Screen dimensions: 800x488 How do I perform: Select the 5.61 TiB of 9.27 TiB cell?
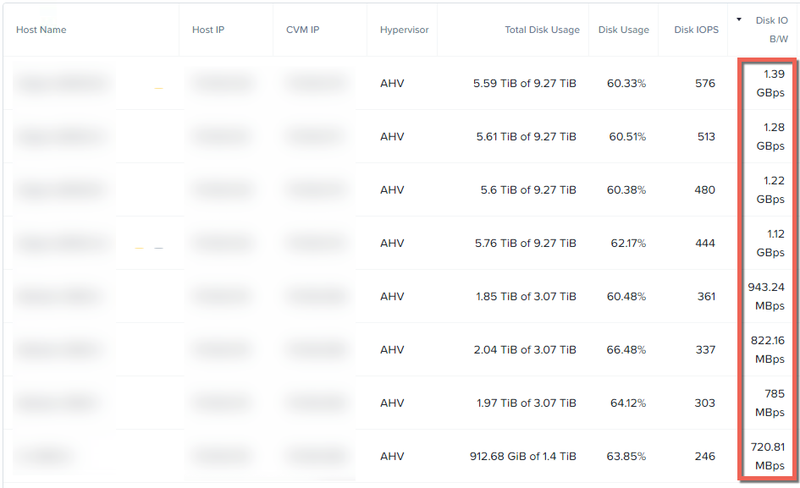(526, 136)
